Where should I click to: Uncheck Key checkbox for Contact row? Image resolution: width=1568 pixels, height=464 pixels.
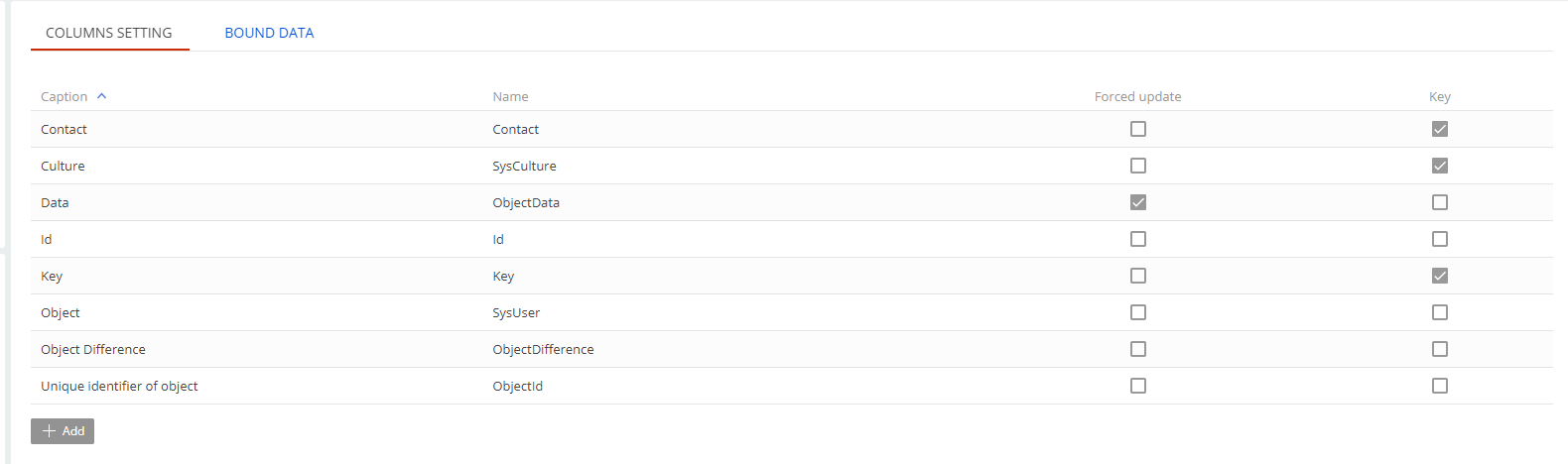pyautogui.click(x=1440, y=129)
